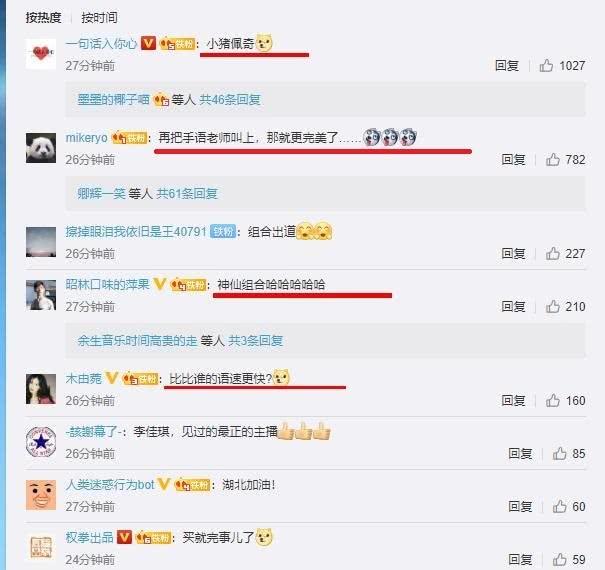Like the 湖北加油 comment thumbs-up

(x=559, y=506)
